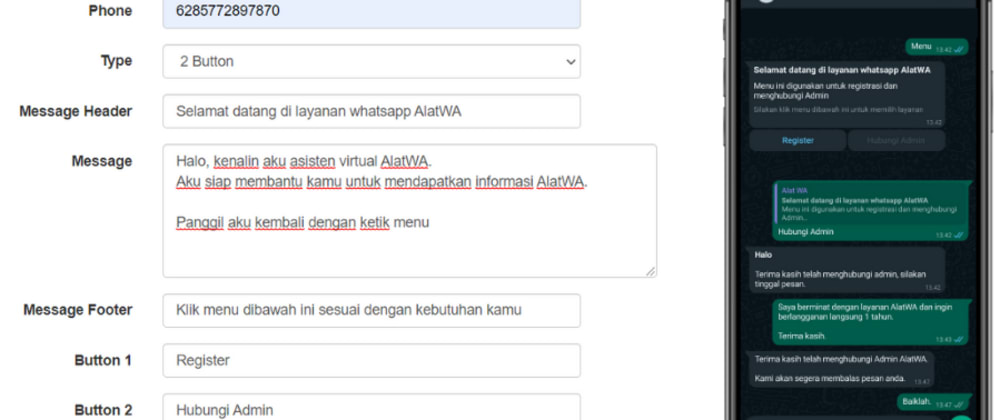Click the Message Header label
Image resolution: width=1000 pixels, height=420 pixels.
click(x=76, y=112)
